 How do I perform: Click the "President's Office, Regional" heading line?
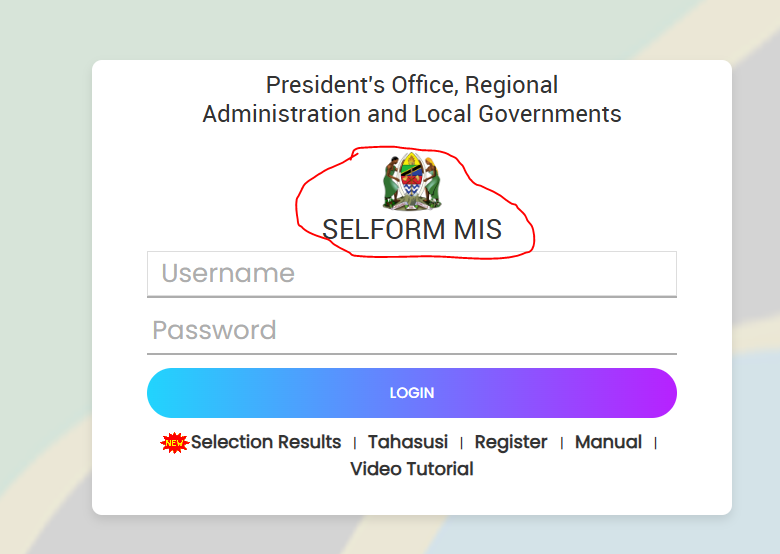click(412, 85)
